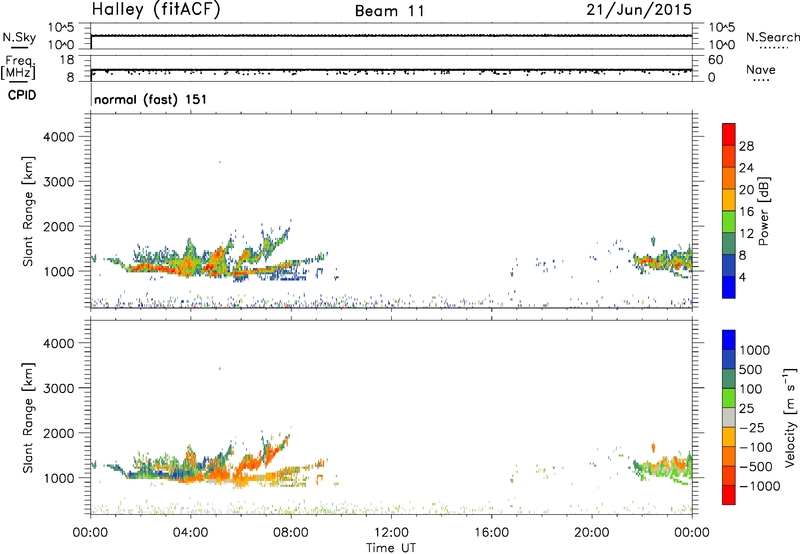Viewport: 800px width, 554px height.
Task: Click the 'Nave' legend label
Action: point(761,69)
